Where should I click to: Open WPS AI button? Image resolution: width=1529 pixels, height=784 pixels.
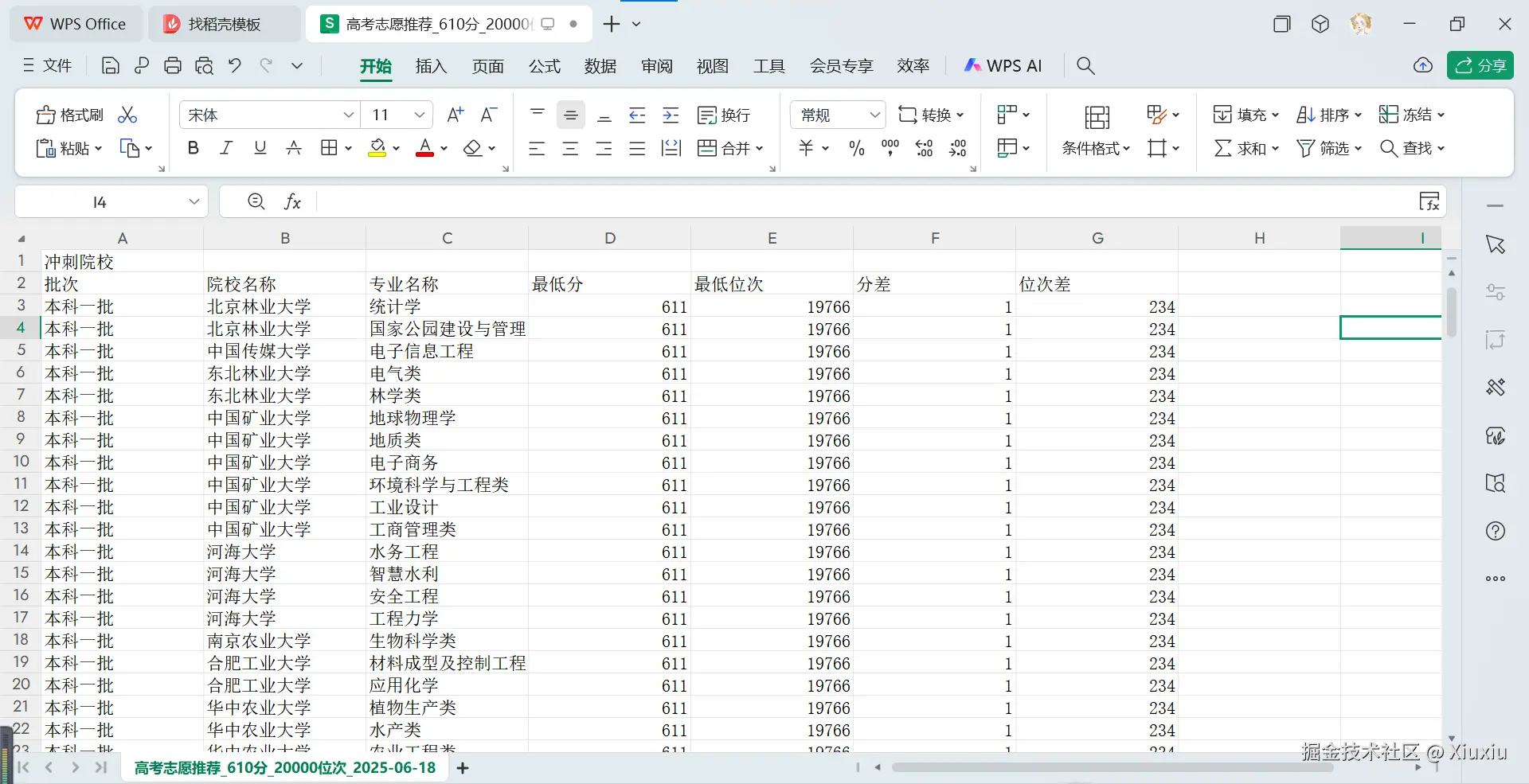(x=1003, y=66)
